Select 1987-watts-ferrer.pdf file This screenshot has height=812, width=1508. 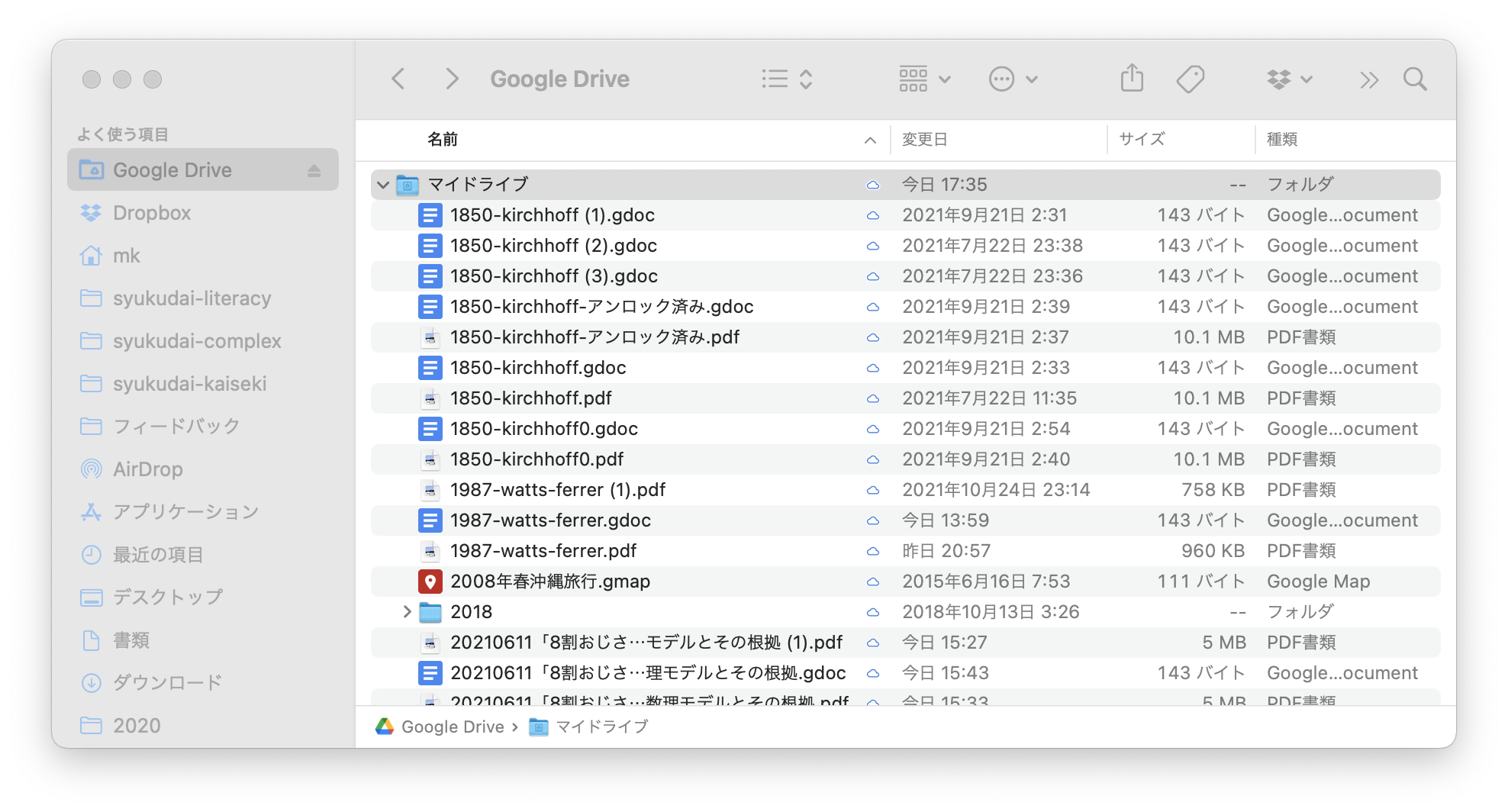pyautogui.click(x=906, y=551)
